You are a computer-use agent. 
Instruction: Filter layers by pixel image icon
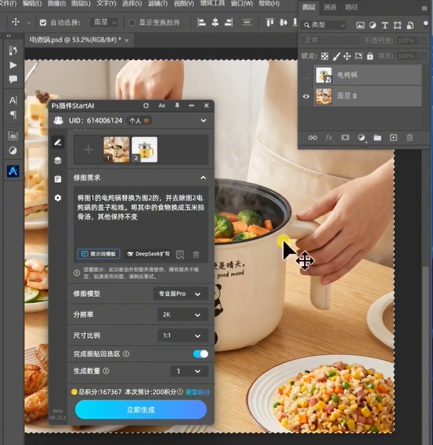[x=360, y=25]
